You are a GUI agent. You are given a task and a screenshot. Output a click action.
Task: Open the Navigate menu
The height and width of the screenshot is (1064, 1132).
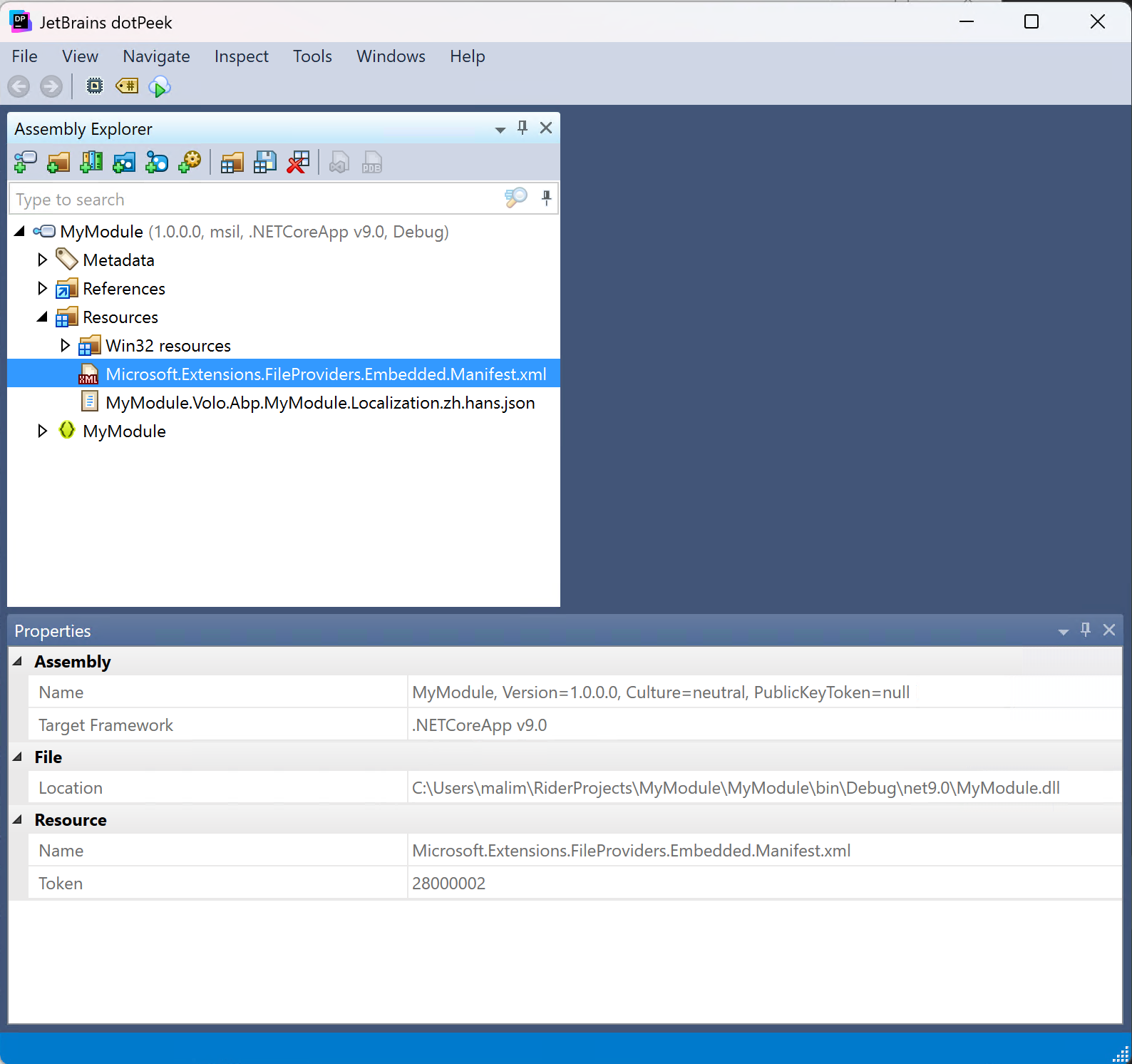click(x=156, y=56)
